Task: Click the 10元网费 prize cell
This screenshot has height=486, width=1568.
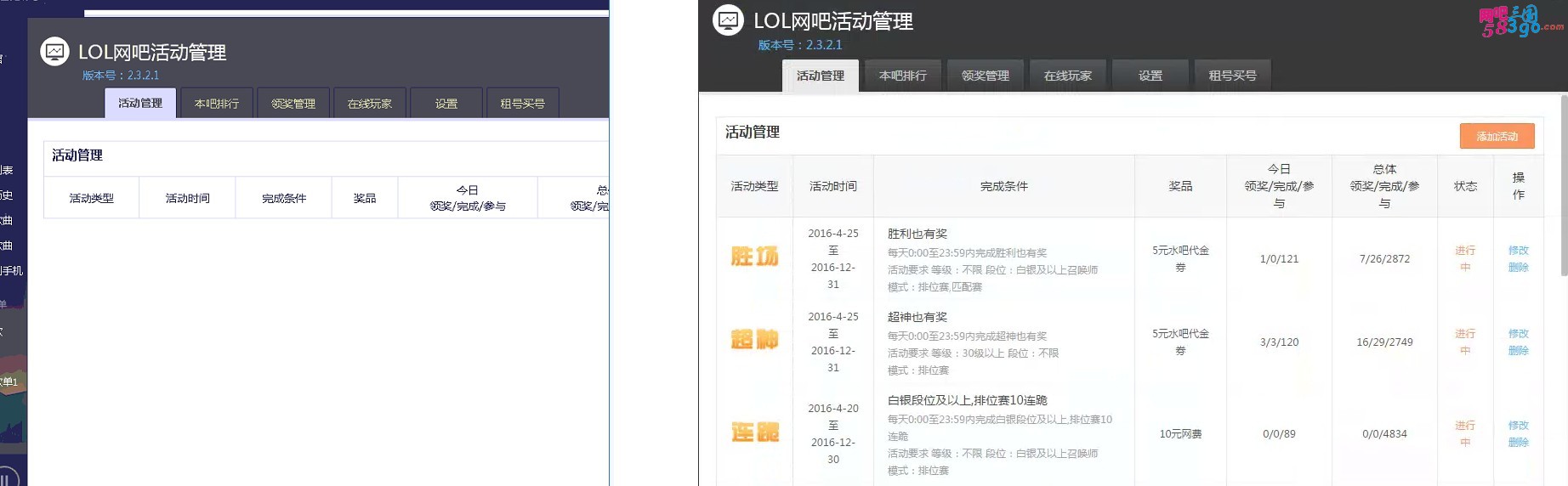Action: [x=1180, y=433]
